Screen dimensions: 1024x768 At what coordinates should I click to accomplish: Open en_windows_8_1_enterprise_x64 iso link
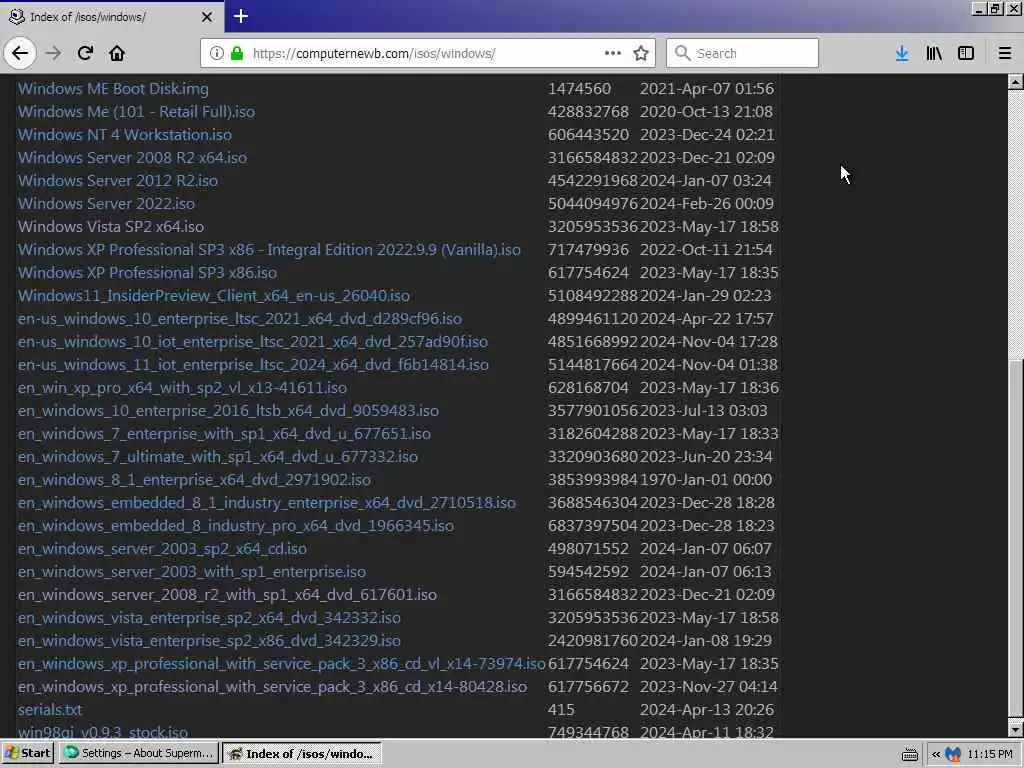click(194, 479)
